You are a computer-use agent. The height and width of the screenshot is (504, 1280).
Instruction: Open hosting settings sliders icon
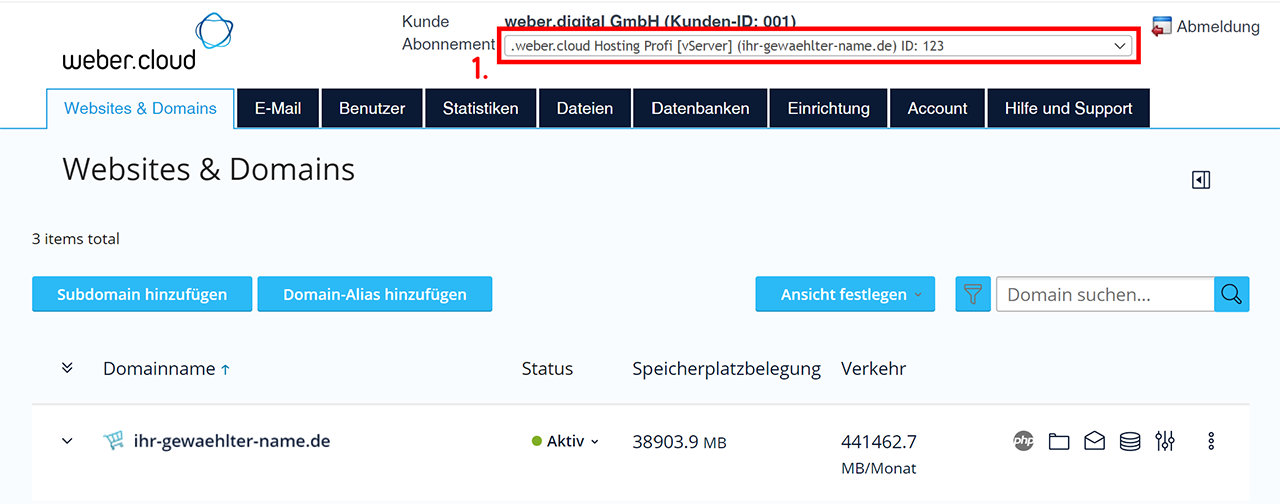pyautogui.click(x=1165, y=441)
